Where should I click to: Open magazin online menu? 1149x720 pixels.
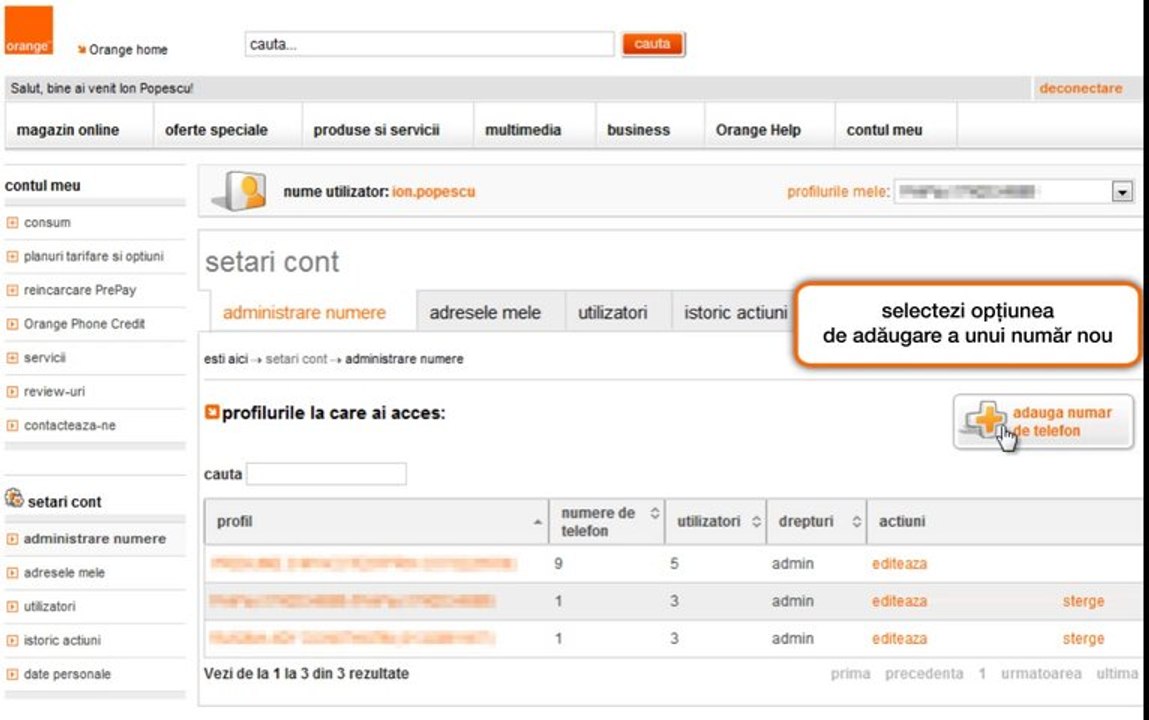tap(68, 130)
